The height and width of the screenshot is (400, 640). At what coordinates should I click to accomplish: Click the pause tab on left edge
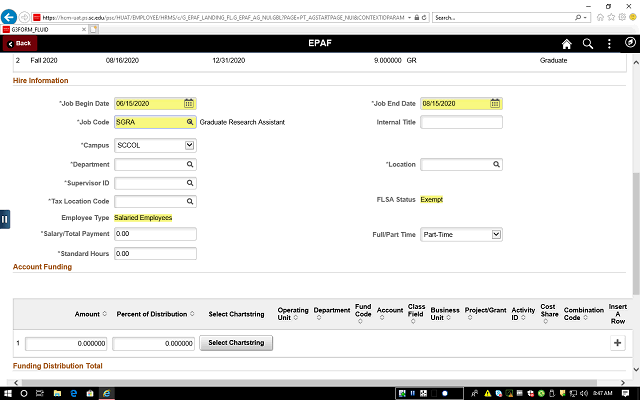4,219
